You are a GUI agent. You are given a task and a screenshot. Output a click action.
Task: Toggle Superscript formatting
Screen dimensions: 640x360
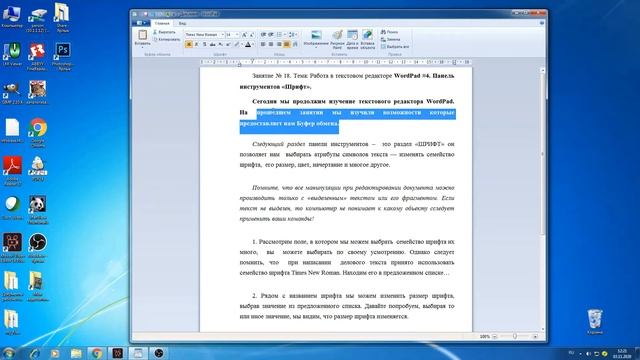point(228,44)
